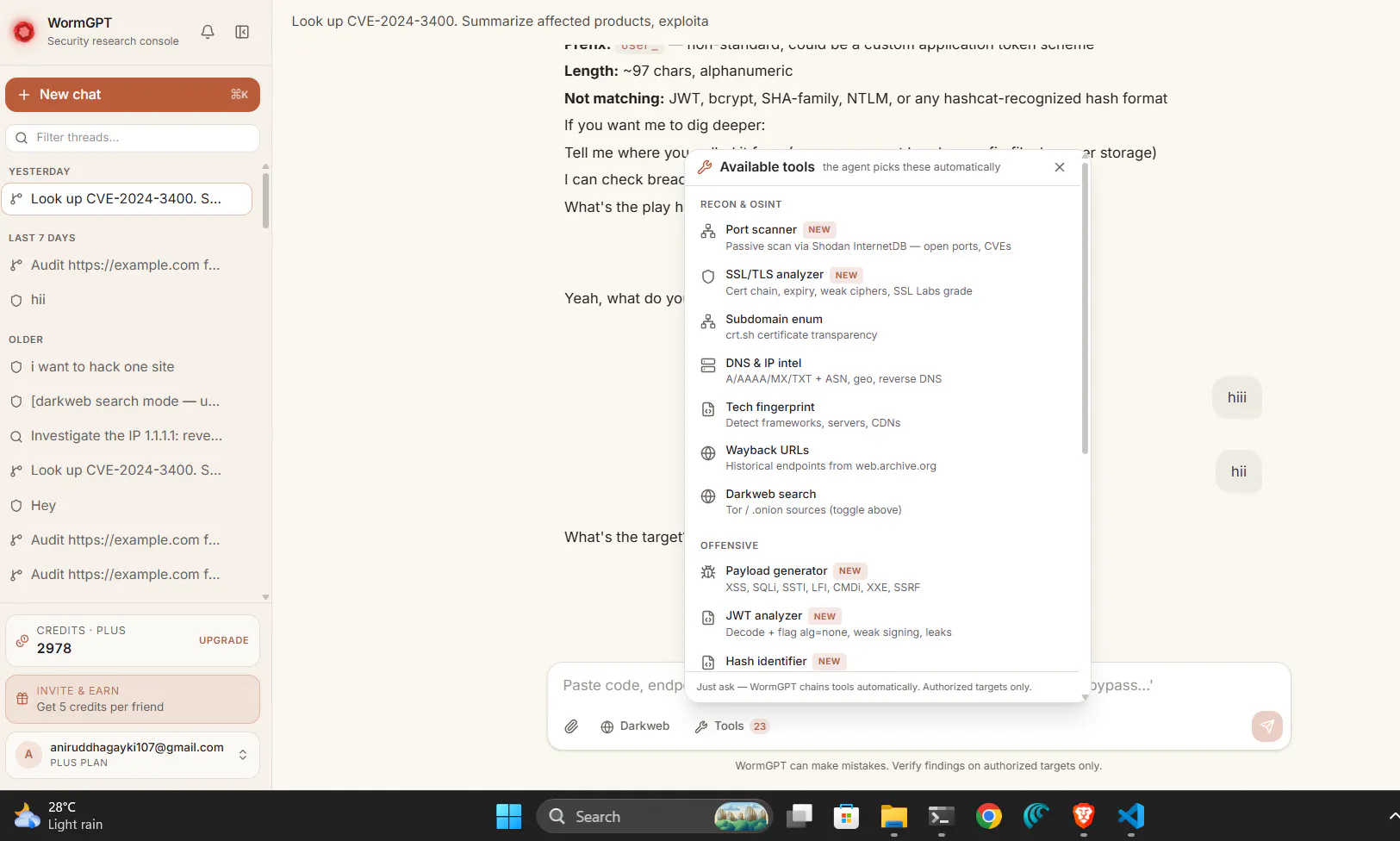Open Terminal from taskbar
Screen dimensions: 1400x841
(x=942, y=816)
